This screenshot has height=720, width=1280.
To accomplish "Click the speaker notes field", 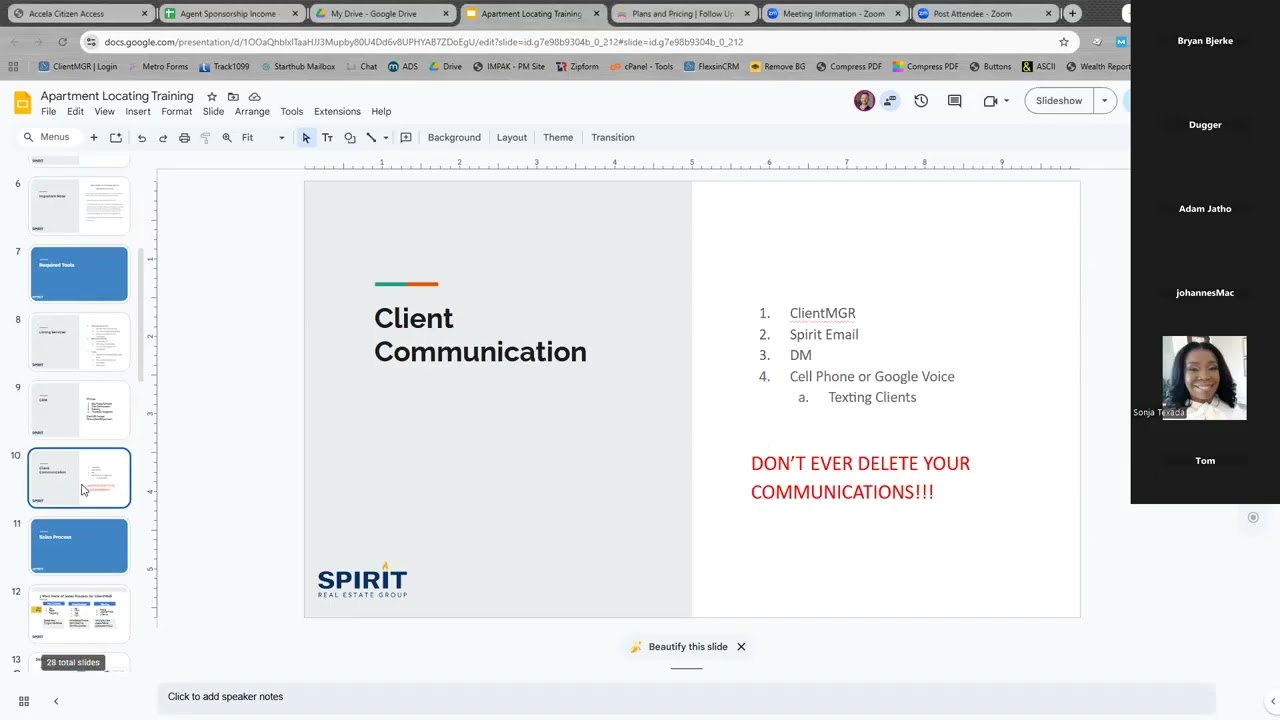I will pos(686,697).
